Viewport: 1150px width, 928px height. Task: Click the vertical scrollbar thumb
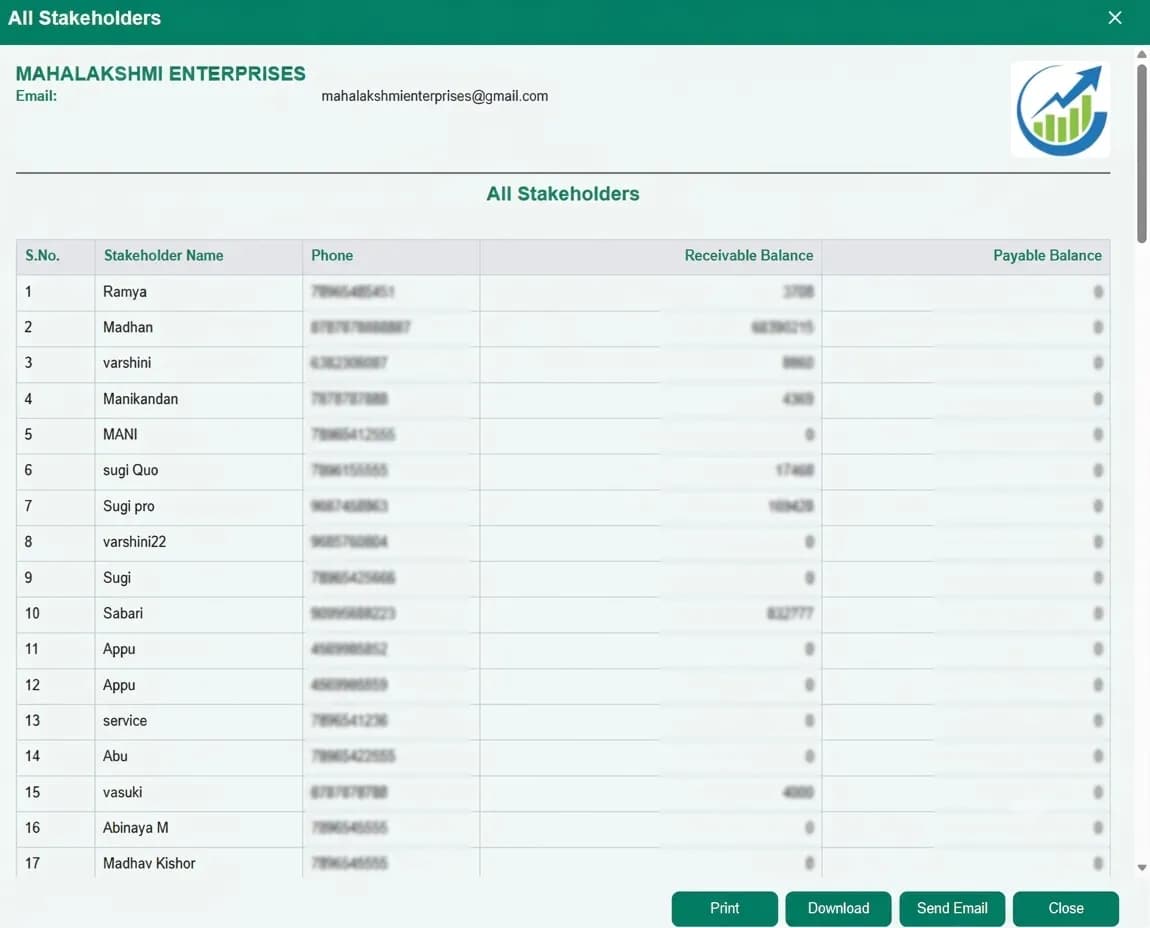(1142, 153)
